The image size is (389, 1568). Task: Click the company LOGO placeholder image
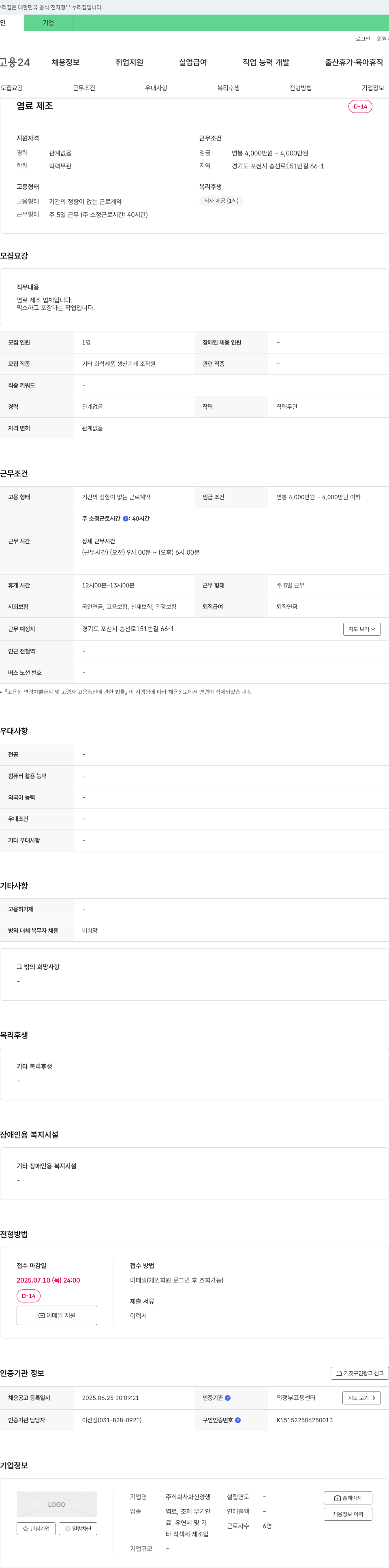pos(57,1504)
